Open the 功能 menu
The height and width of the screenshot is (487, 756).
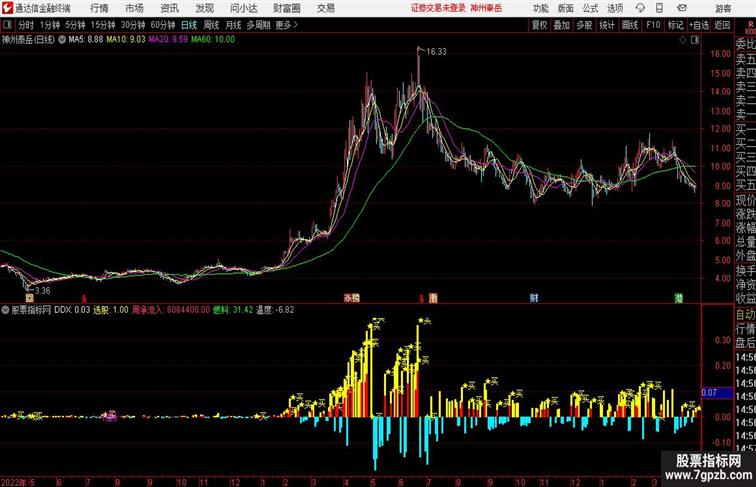point(541,8)
